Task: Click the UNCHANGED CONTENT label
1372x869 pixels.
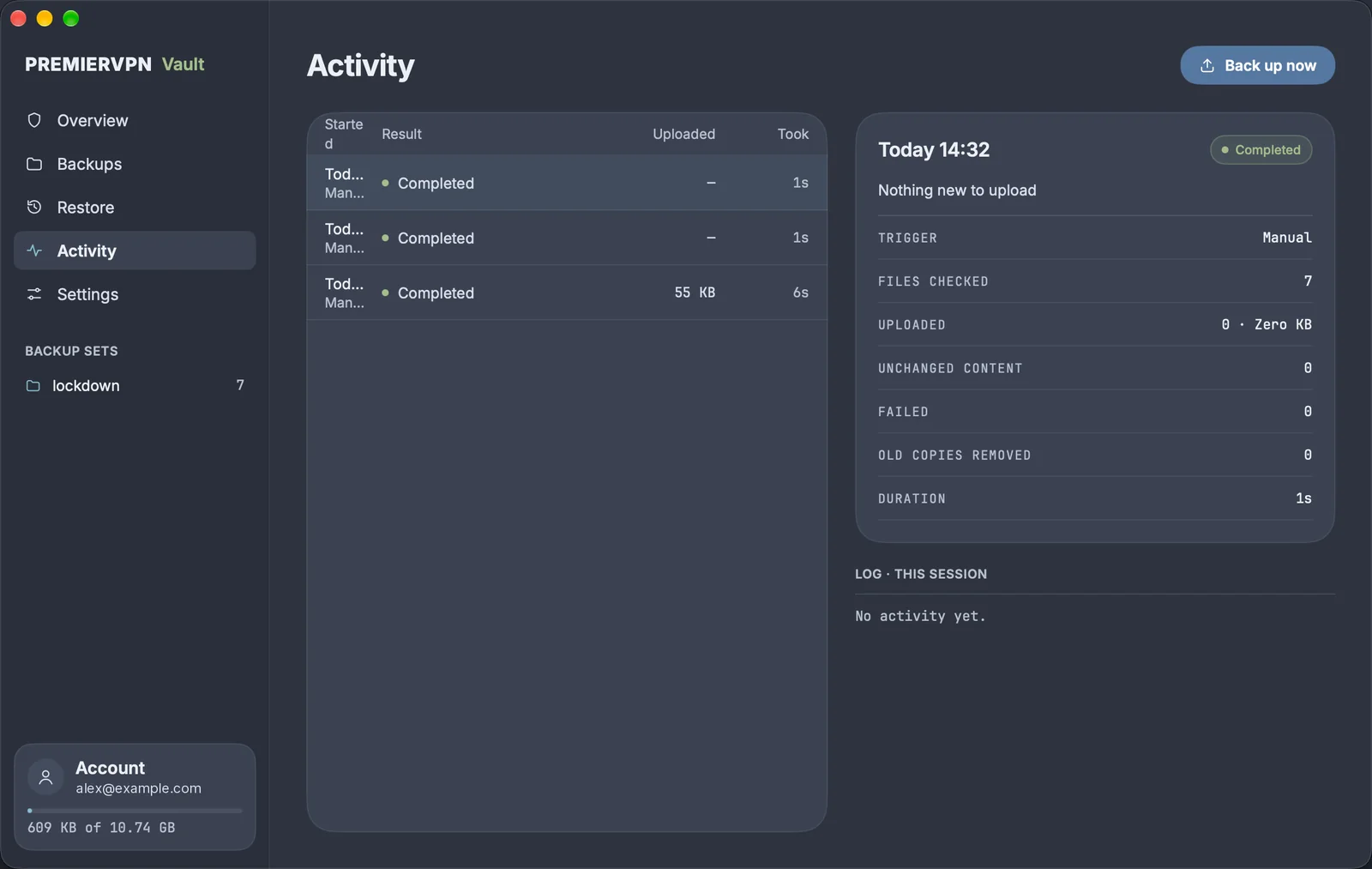Action: coord(950,368)
